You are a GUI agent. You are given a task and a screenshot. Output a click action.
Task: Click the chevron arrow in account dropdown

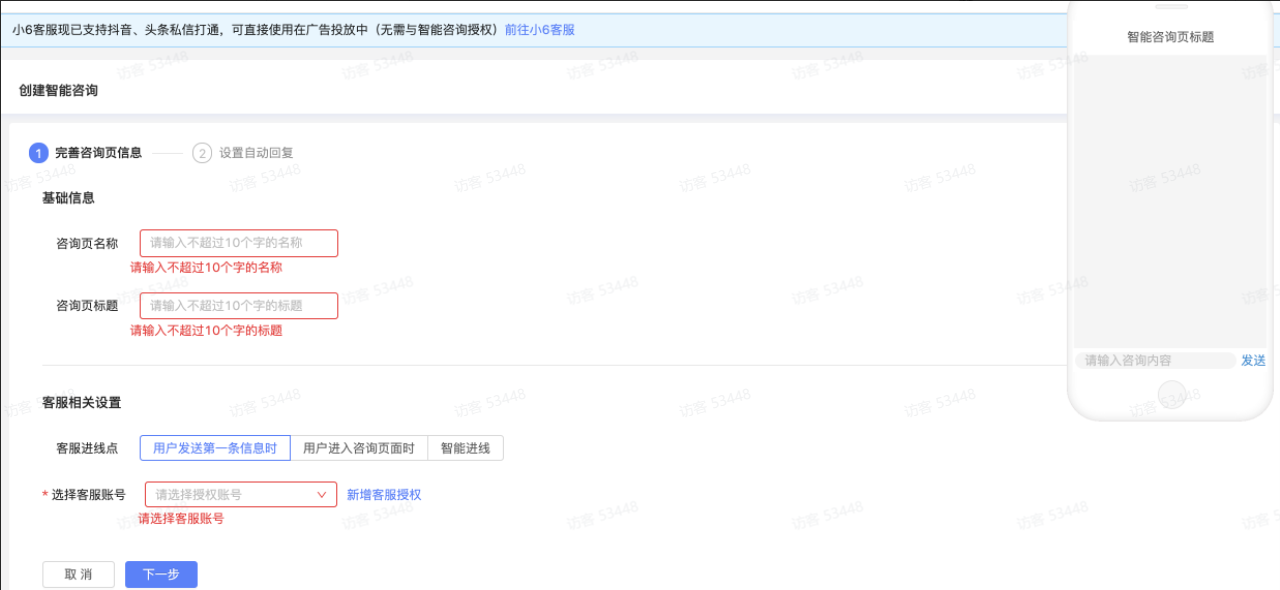(x=322, y=494)
